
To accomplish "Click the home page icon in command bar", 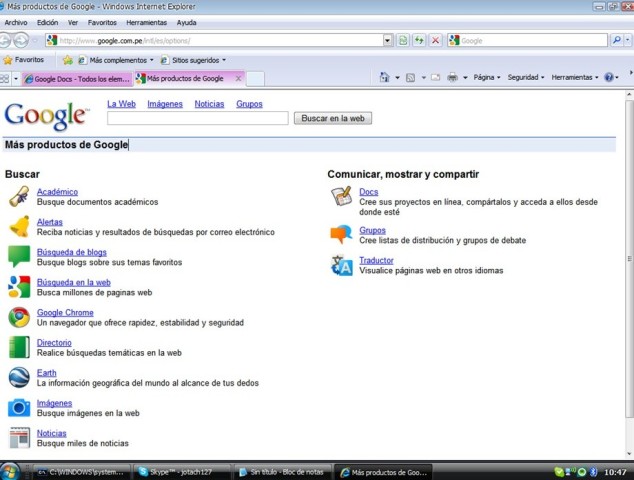I will (x=384, y=77).
